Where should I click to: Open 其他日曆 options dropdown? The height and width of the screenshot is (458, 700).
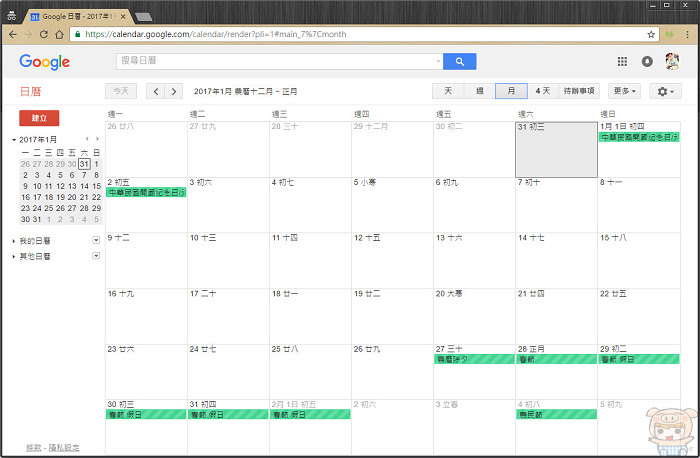(96, 256)
